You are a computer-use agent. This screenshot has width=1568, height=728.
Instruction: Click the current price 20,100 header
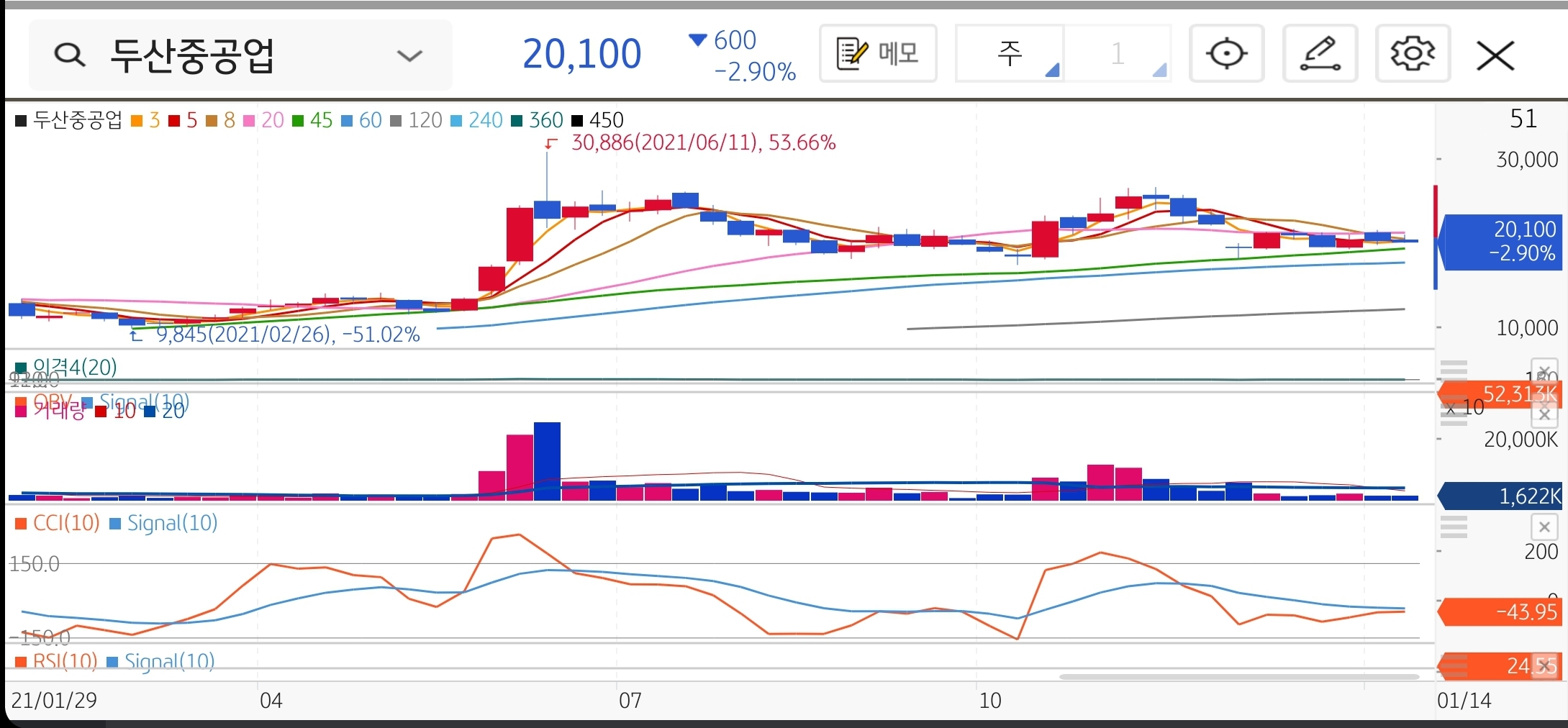tap(581, 54)
